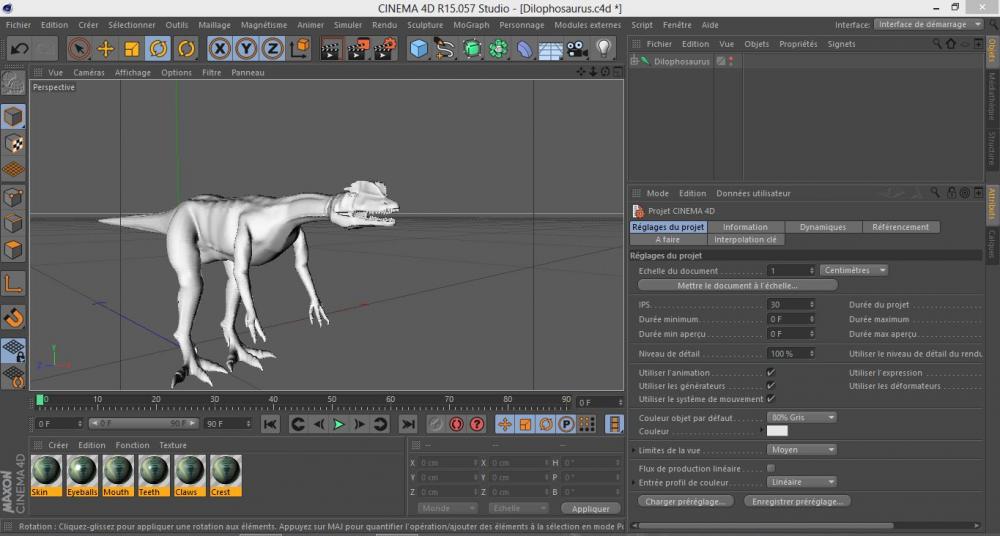Open the 80% Gris default color dropdown
Image resolution: width=1000 pixels, height=536 pixels.
(802, 417)
